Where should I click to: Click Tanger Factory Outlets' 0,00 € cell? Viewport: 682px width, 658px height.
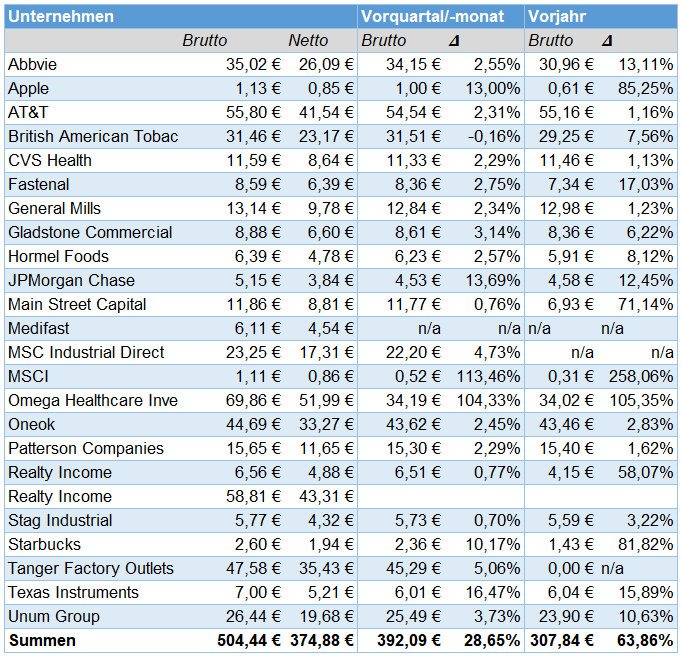coord(571,568)
